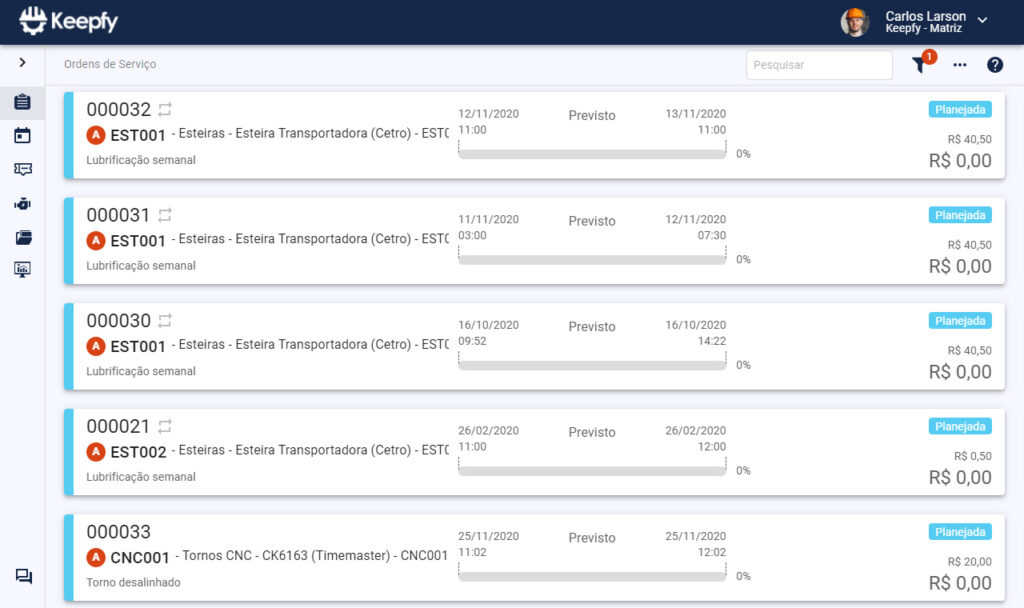Viewport: 1024px width, 608px height.
Task: Click the Carlos Larson profile avatar
Action: (855, 22)
